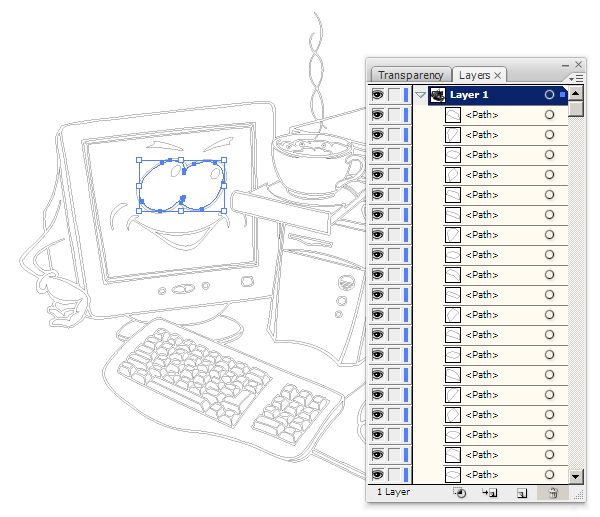Switch to the Transparency tab
This screenshot has height=517, width=600.
tap(411, 75)
